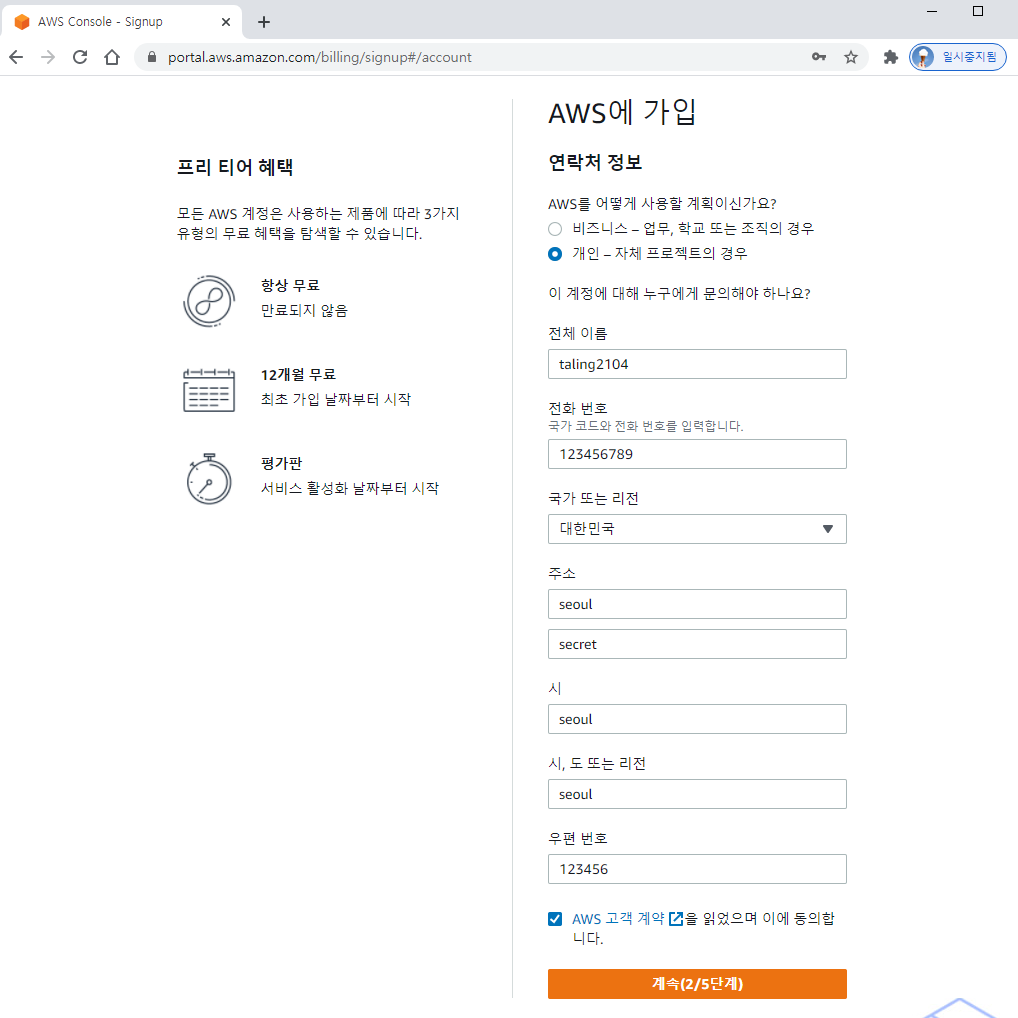This screenshot has height=1018, width=1018.
Task: Click the 시 city input field
Action: coord(697,719)
